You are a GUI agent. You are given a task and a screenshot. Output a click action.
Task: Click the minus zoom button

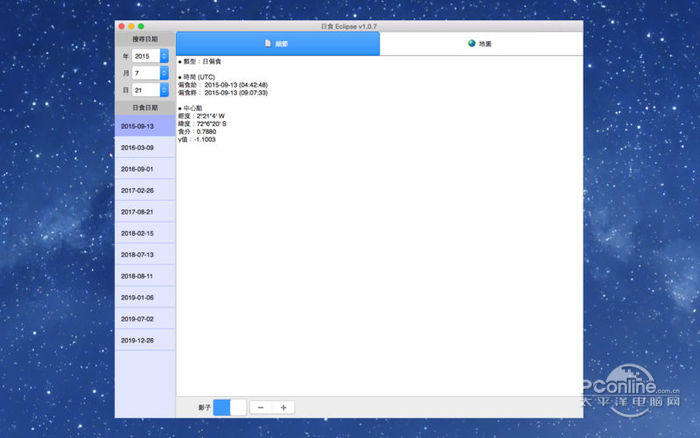pyautogui.click(x=261, y=408)
